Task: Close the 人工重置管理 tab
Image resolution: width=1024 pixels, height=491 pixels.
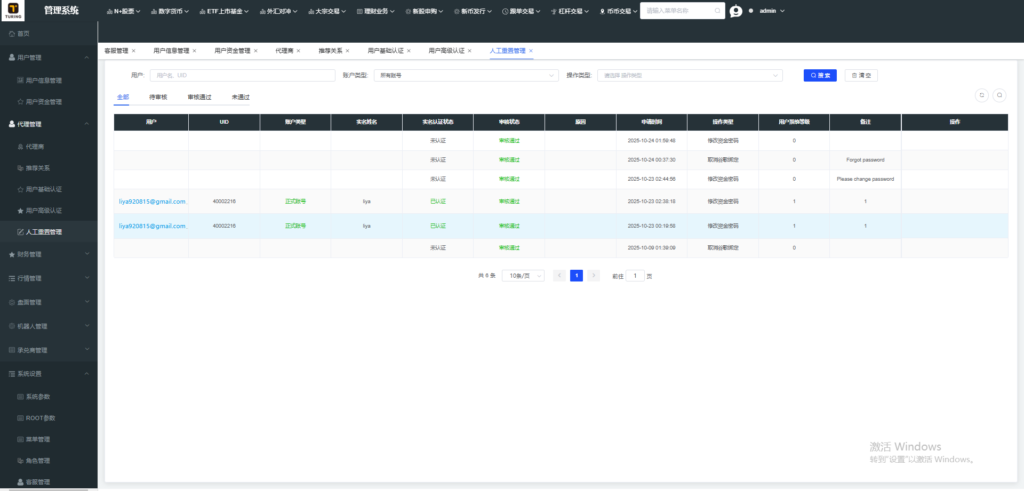Action: pyautogui.click(x=531, y=50)
